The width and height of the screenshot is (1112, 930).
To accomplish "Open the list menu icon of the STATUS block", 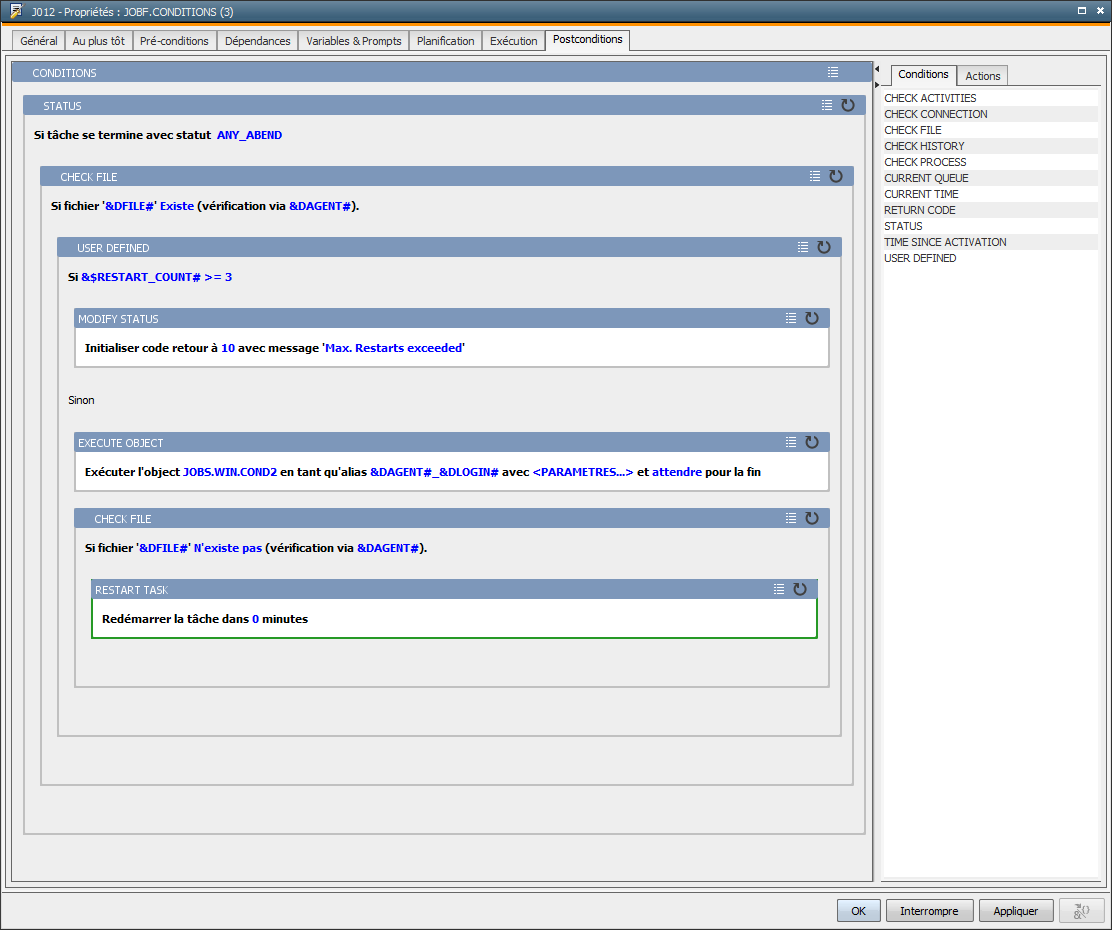I will pos(827,106).
